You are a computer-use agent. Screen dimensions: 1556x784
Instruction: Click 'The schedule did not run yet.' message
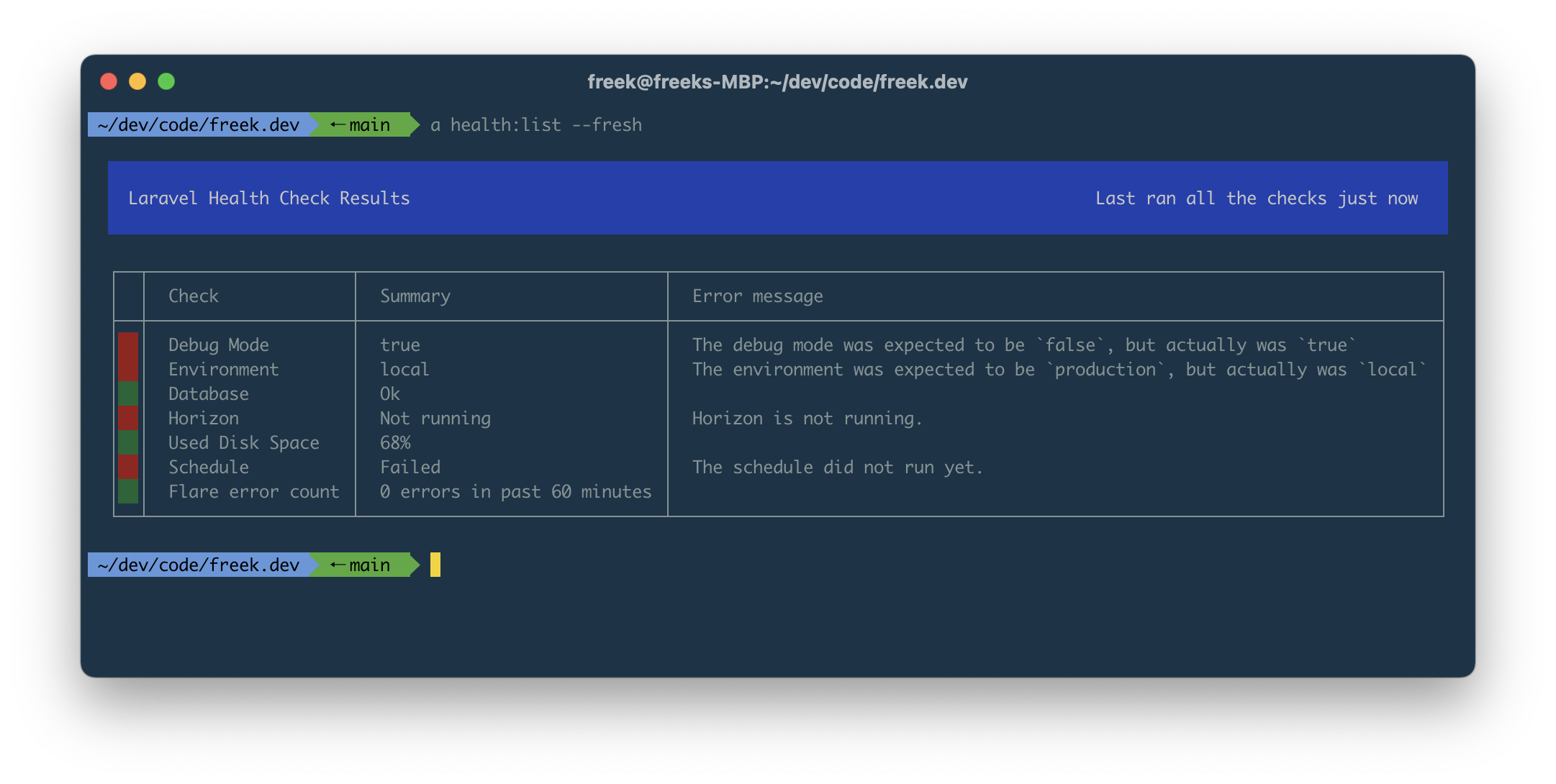point(837,468)
